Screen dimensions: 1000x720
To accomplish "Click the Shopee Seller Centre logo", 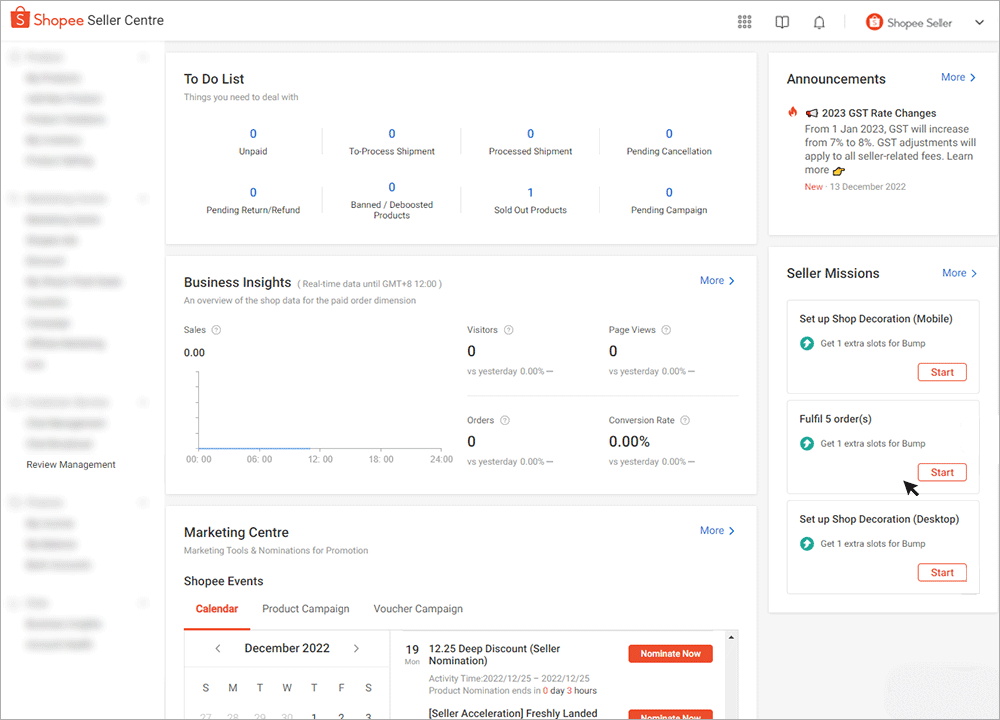I will click(85, 18).
